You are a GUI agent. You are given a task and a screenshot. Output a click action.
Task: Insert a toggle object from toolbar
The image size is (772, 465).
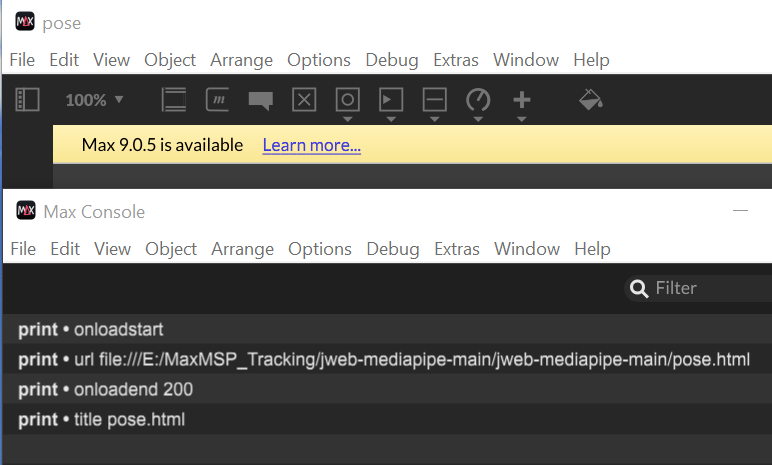click(304, 100)
